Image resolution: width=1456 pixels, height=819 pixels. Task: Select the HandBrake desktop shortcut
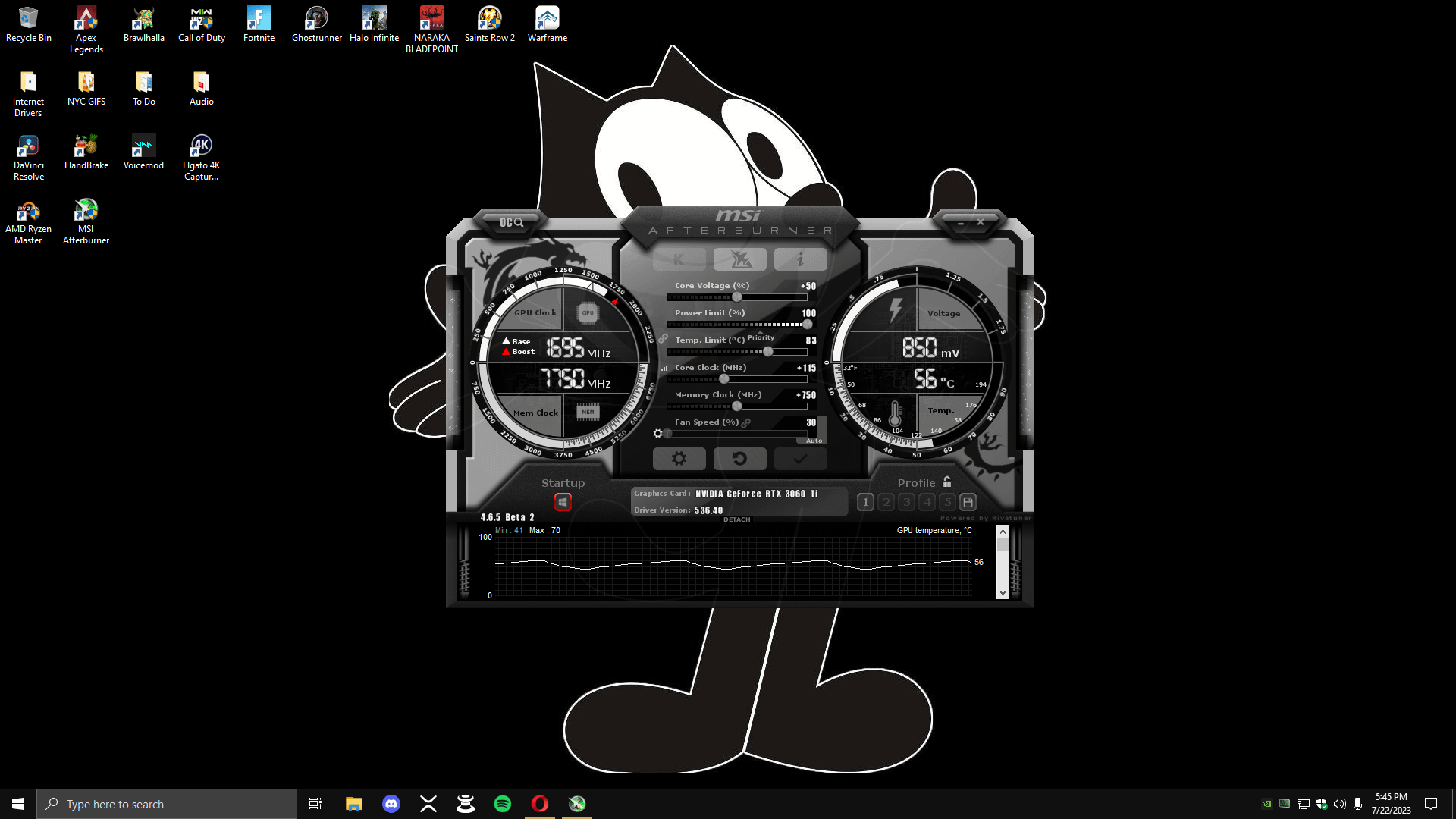click(86, 152)
